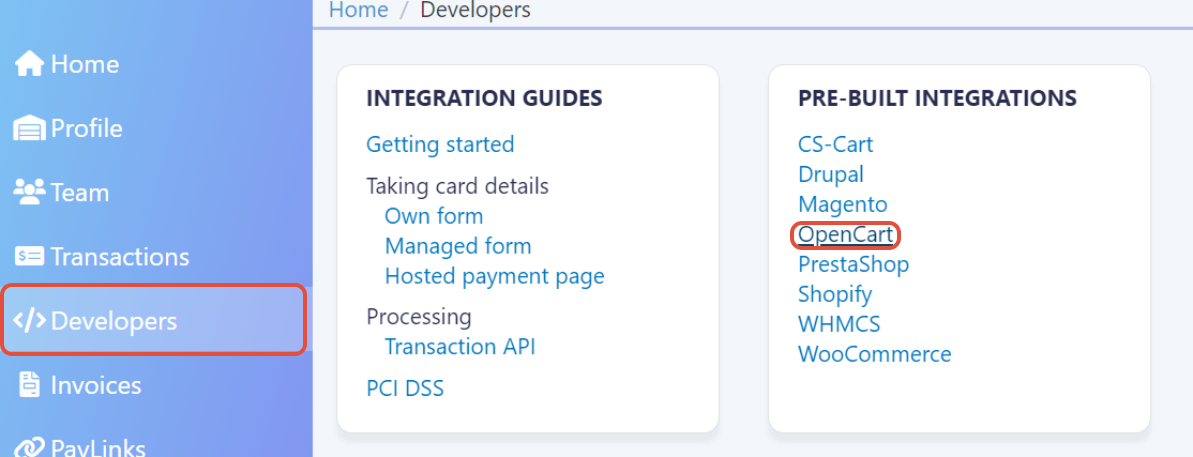Click the Profile icon in sidebar
Image resolution: width=1193 pixels, height=457 pixels.
30,129
